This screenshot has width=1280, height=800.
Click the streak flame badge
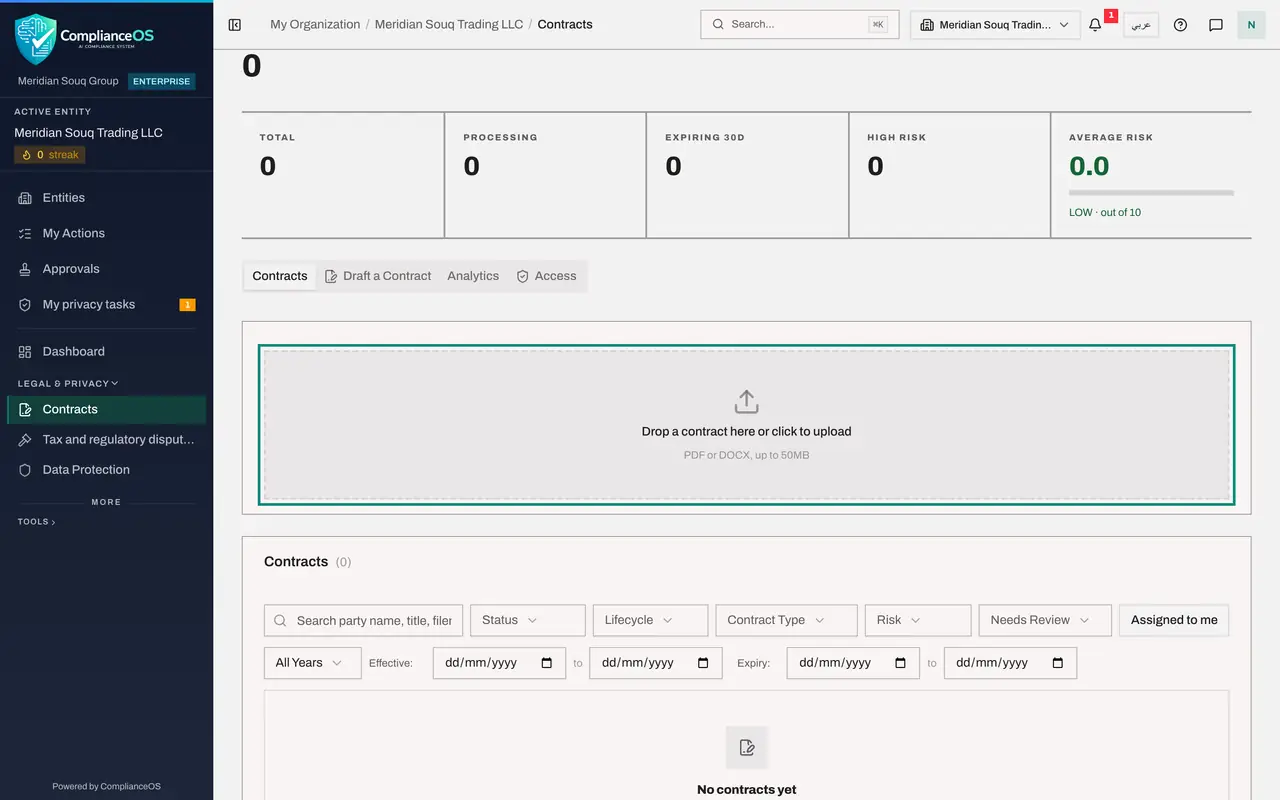pyautogui.click(x=50, y=155)
